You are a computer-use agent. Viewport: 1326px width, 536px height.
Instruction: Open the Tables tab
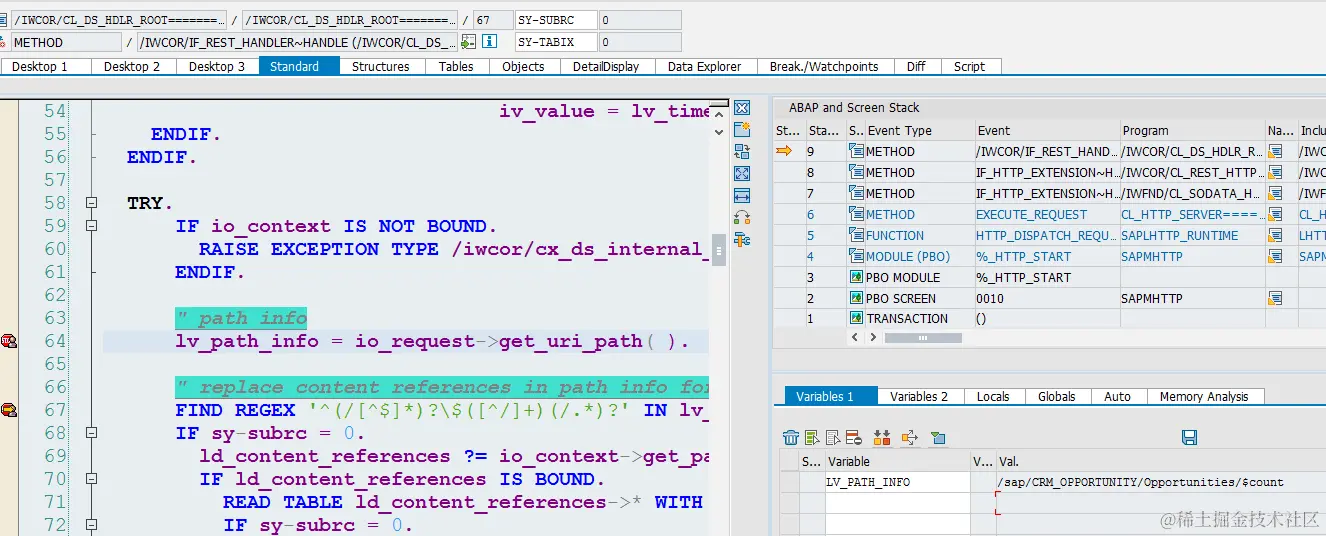tap(456, 66)
